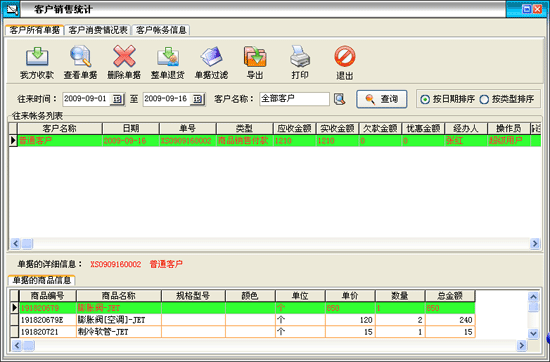
Task: Click the start date field 2009-09-01
Action: tap(87, 99)
